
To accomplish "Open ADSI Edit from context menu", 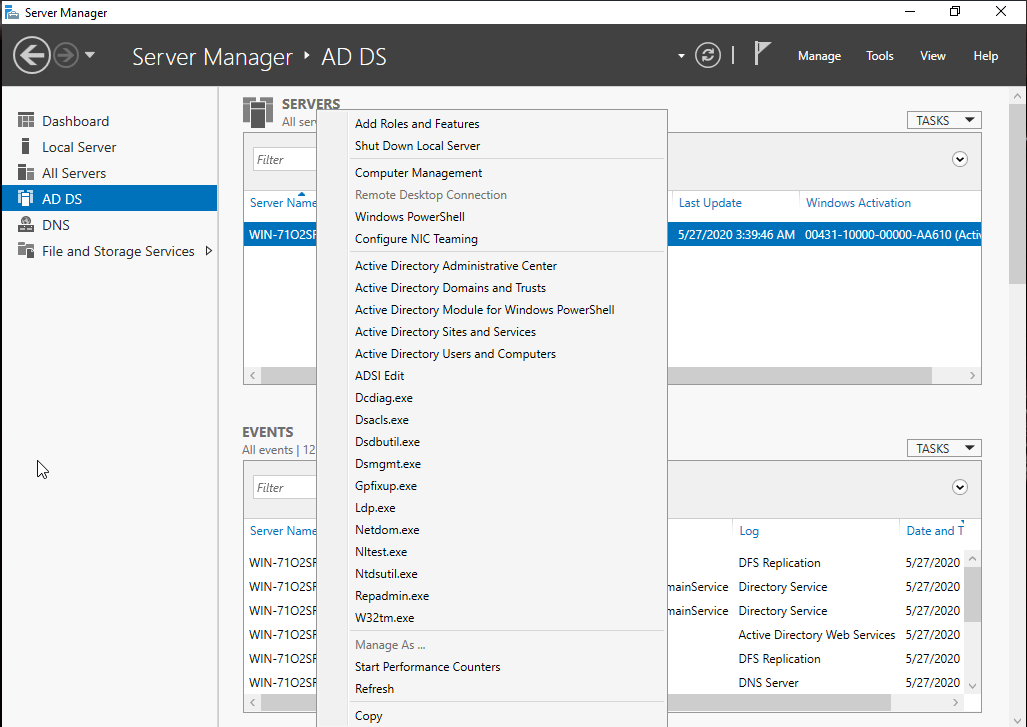I will click(380, 376).
